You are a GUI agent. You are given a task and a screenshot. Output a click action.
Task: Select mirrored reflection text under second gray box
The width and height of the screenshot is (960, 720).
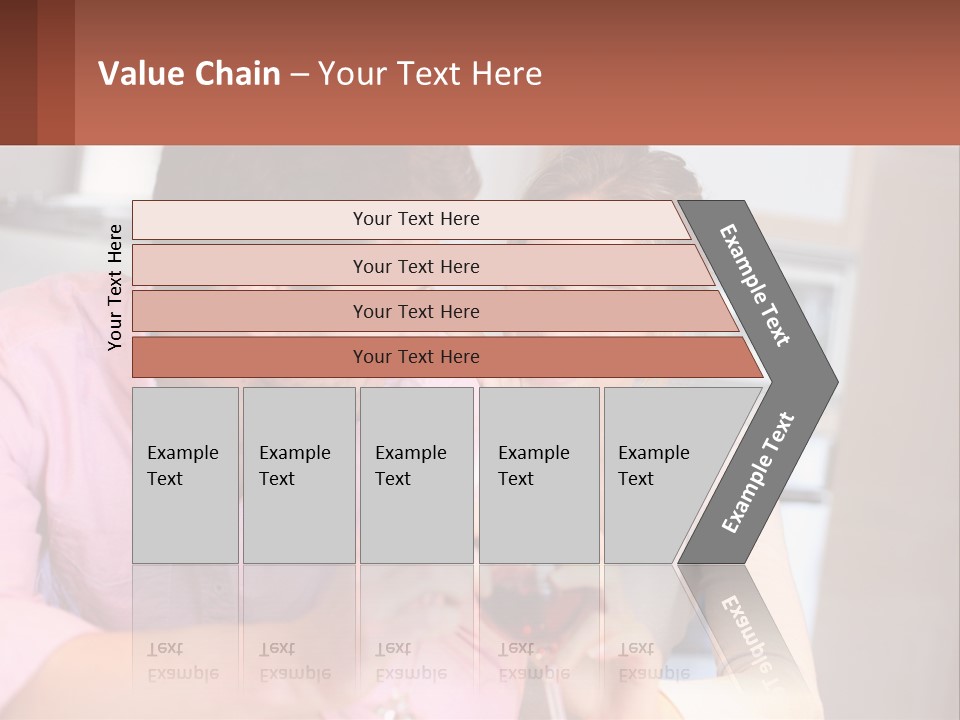coord(294,661)
